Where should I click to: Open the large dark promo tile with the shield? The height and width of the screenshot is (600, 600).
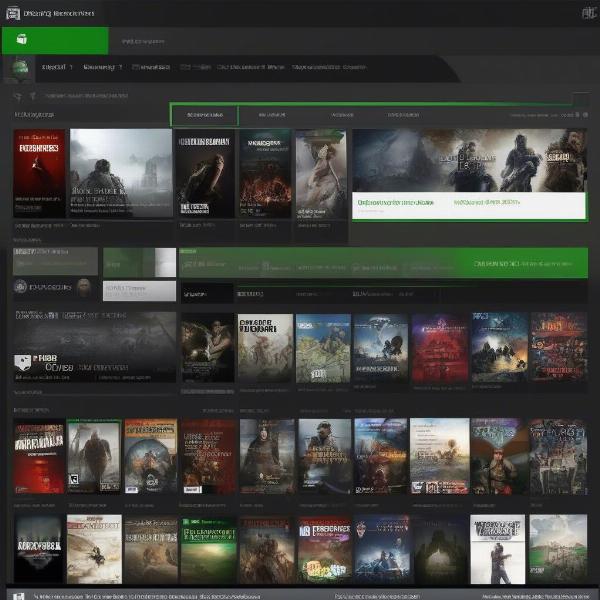coord(95,347)
